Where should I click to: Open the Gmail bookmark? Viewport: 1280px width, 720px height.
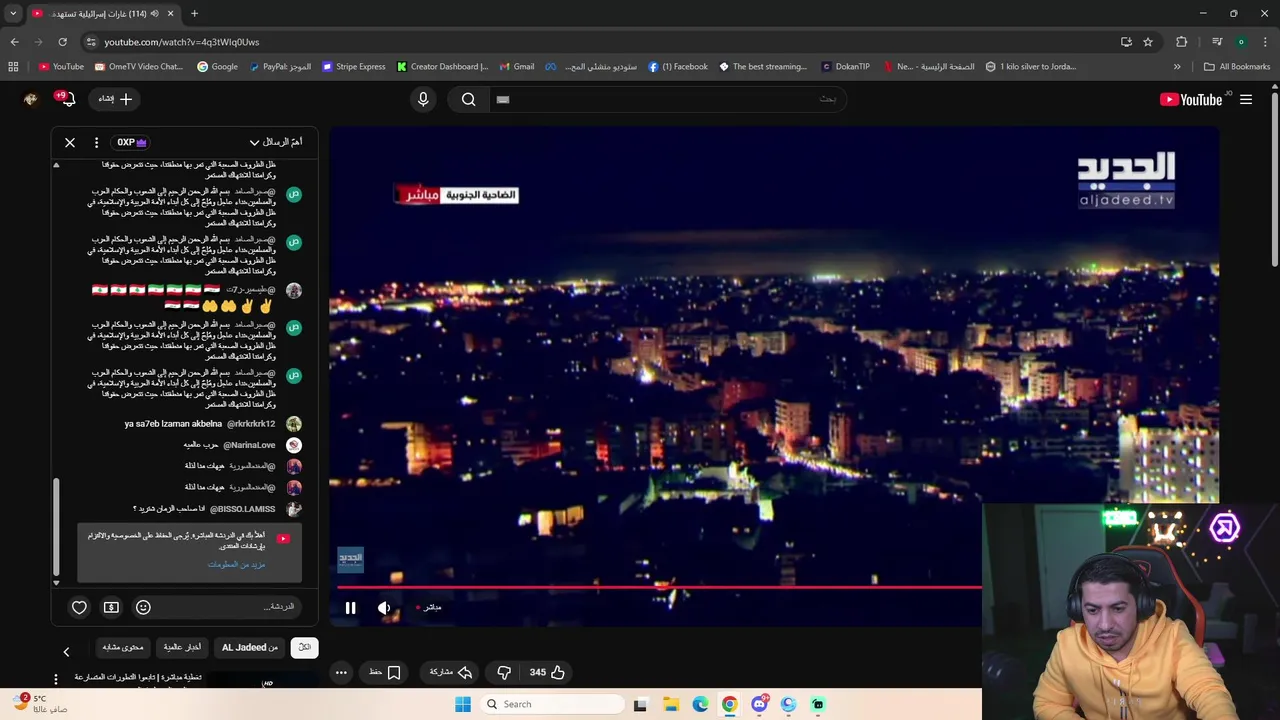[516, 66]
